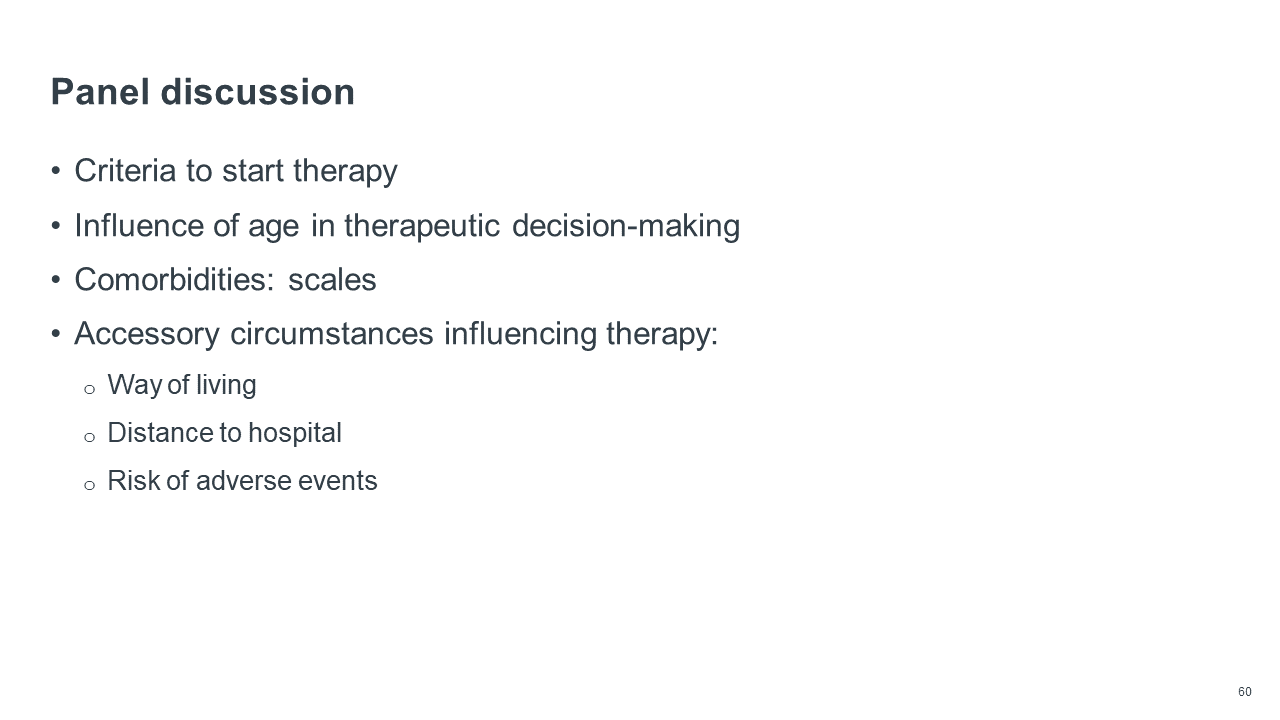Click the "Way of living" sub-bullet text

point(181,385)
